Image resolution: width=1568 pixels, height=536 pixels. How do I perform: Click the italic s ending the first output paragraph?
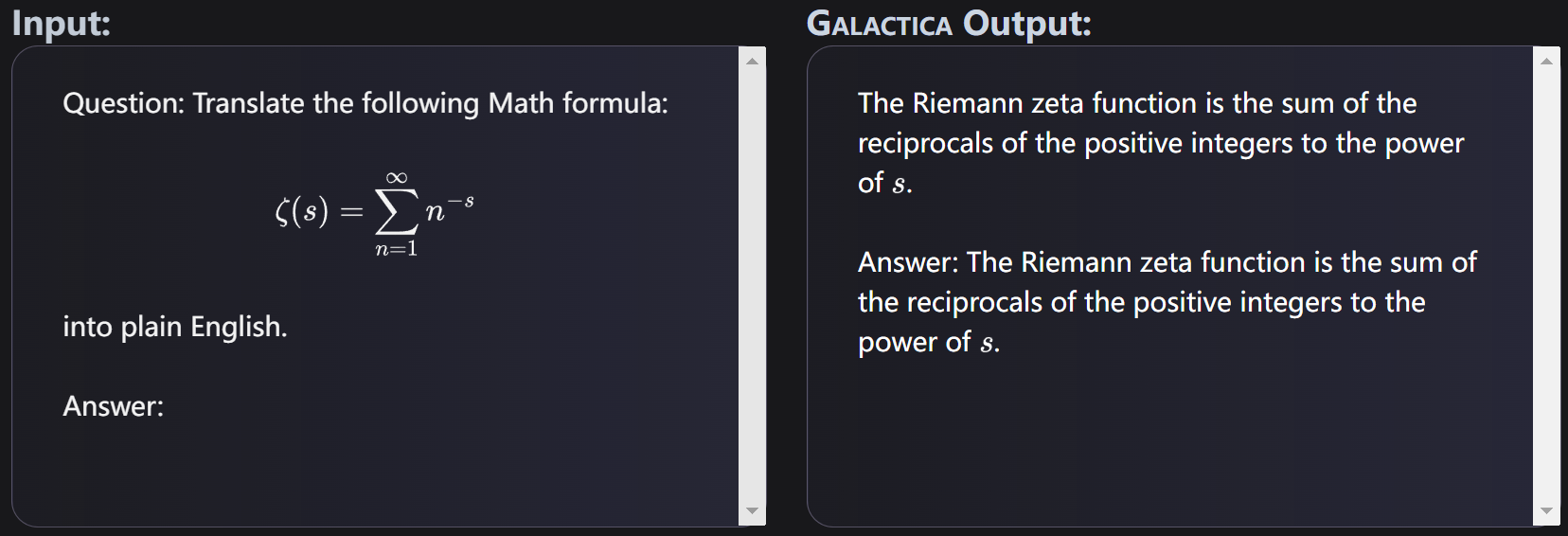899,185
